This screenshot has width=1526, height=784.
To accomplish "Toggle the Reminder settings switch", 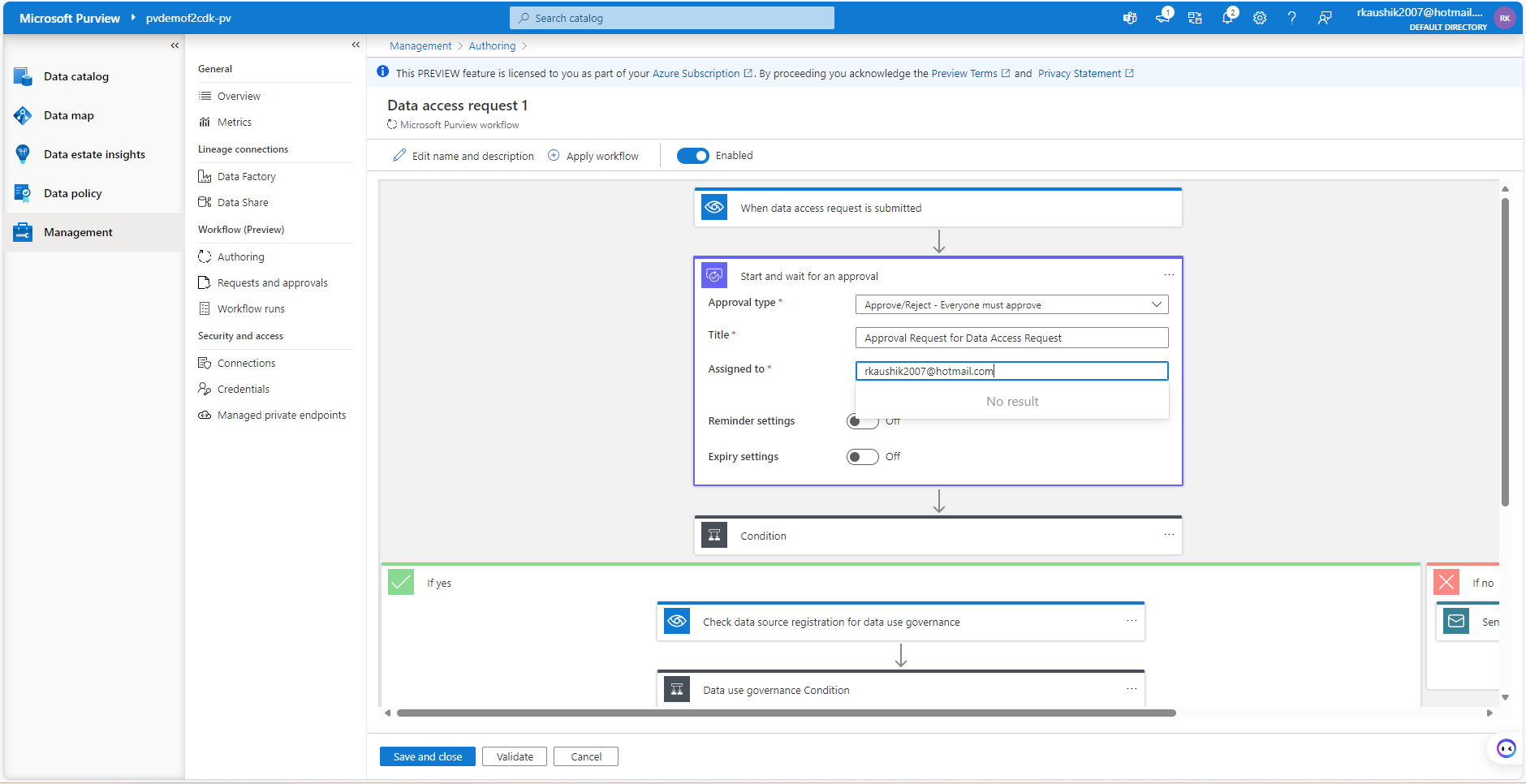I will tap(862, 421).
